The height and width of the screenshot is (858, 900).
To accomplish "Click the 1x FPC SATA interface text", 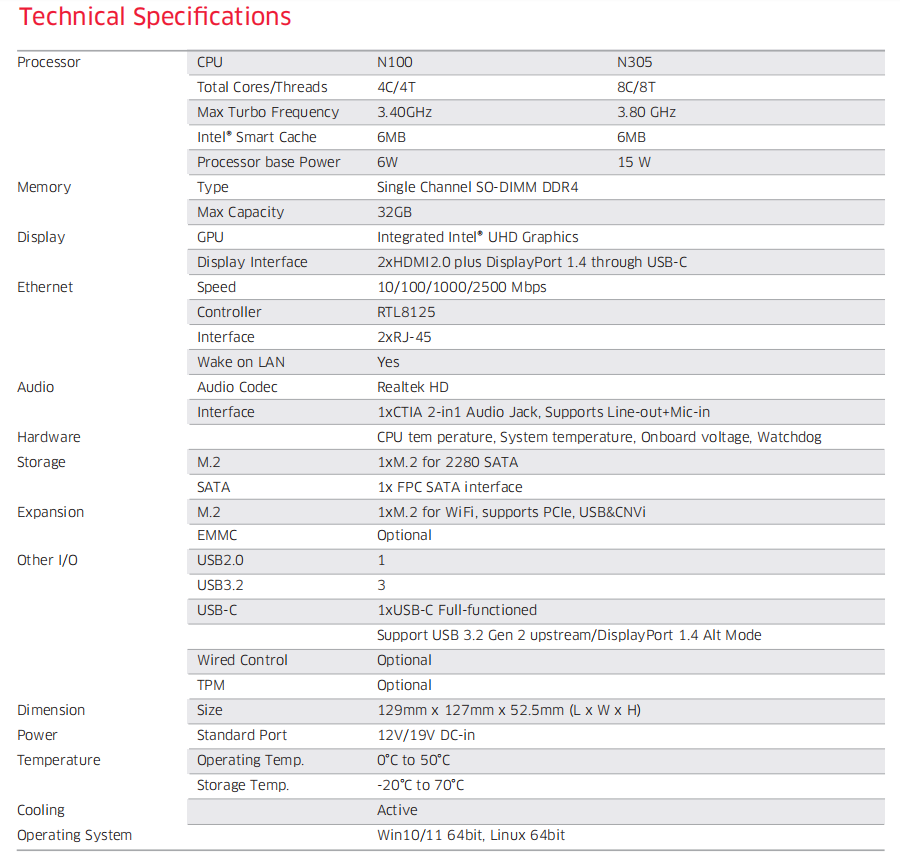I will pos(449,487).
